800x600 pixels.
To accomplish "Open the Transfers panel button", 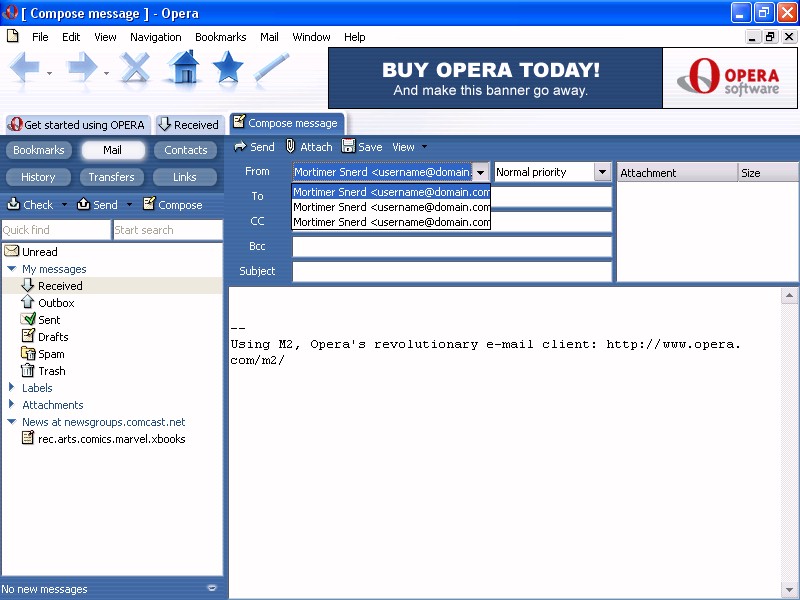I will tap(111, 177).
